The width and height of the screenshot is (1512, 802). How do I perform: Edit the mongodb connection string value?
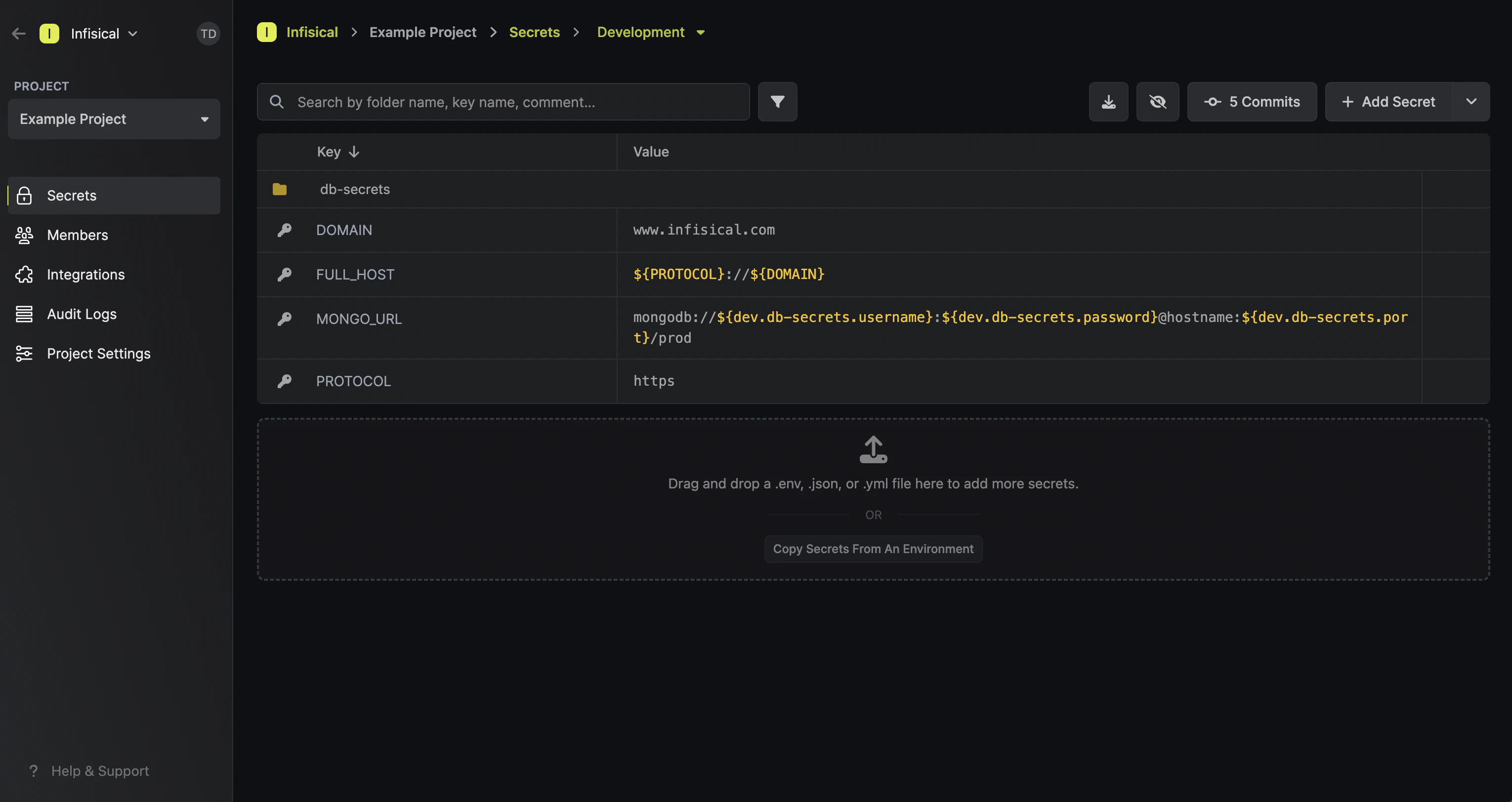point(1020,327)
